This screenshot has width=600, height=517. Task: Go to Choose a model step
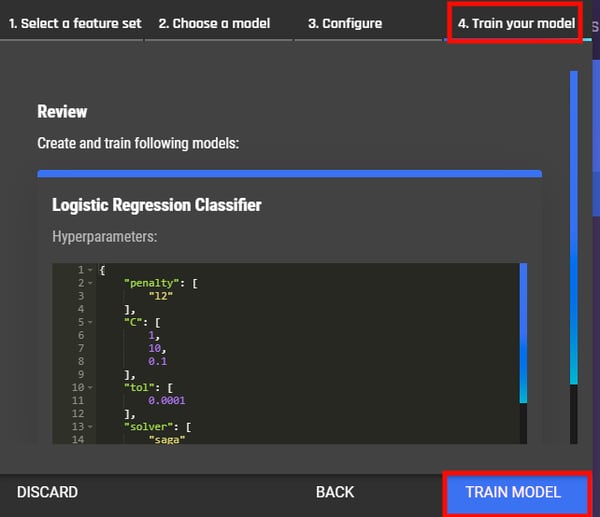point(214,23)
